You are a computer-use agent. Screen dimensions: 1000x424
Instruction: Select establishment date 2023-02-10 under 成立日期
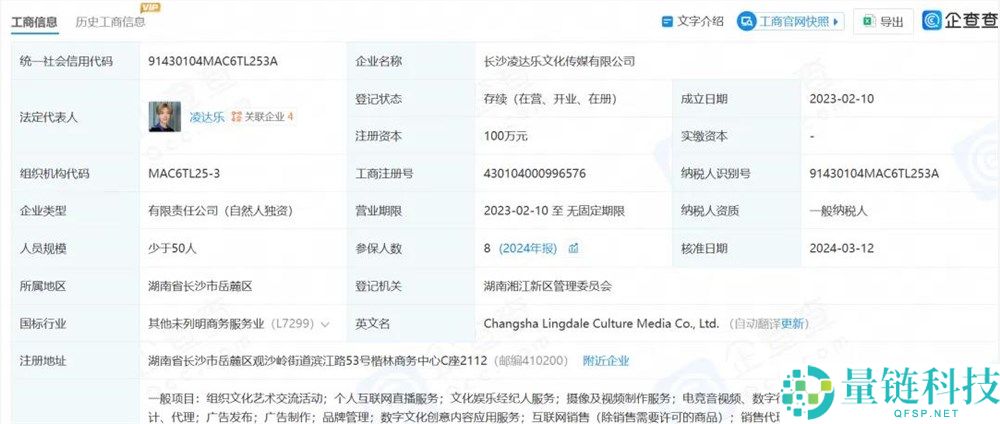click(841, 99)
